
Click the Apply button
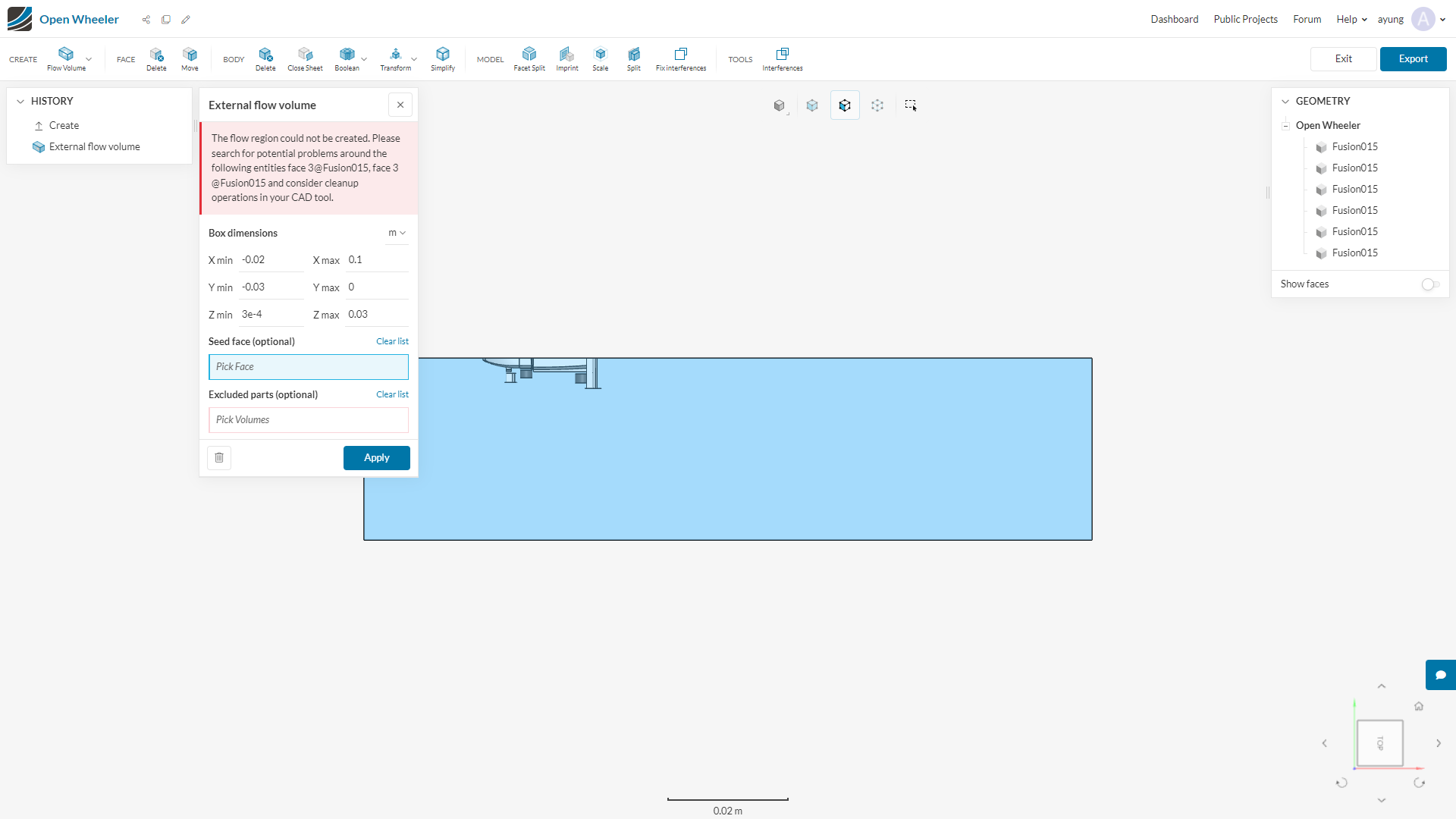(x=376, y=458)
